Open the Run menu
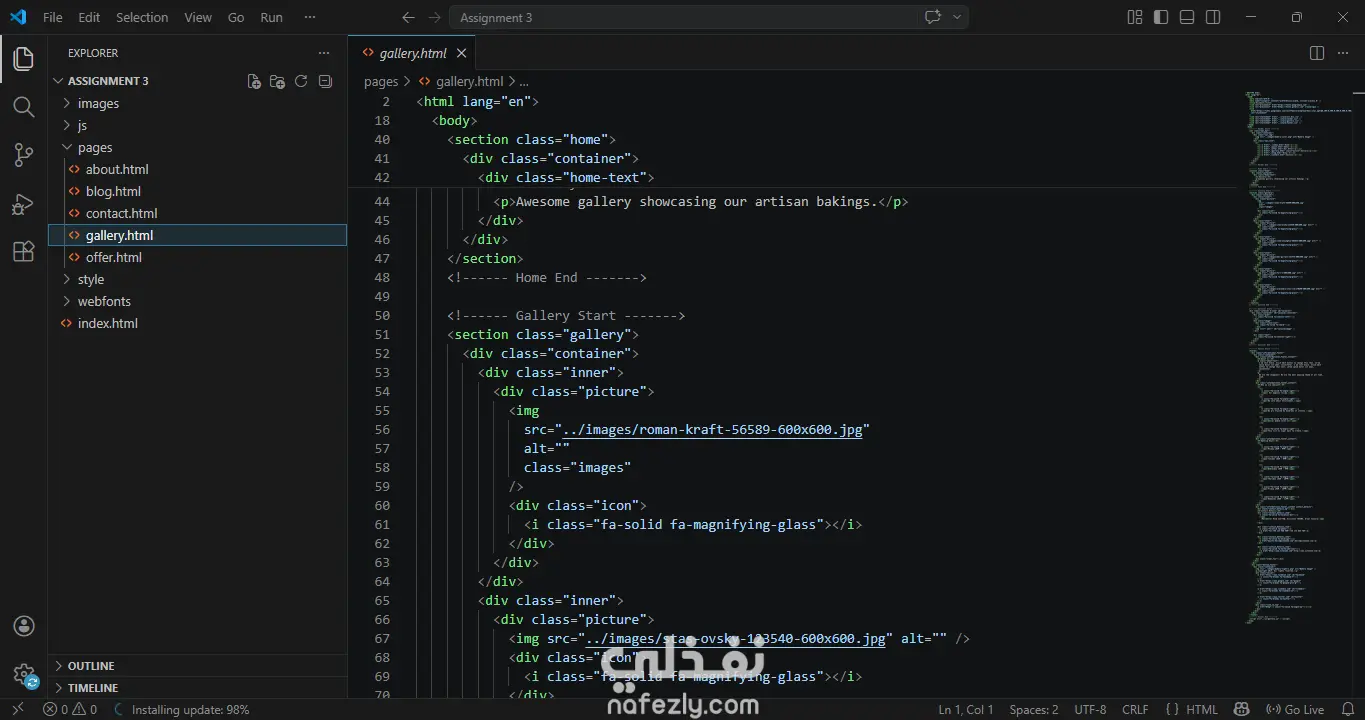This screenshot has height=720, width=1365. [x=271, y=17]
